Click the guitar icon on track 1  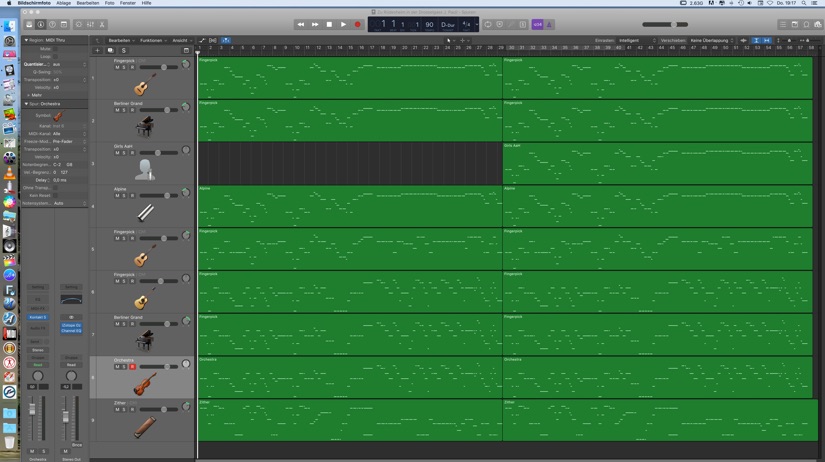click(144, 84)
